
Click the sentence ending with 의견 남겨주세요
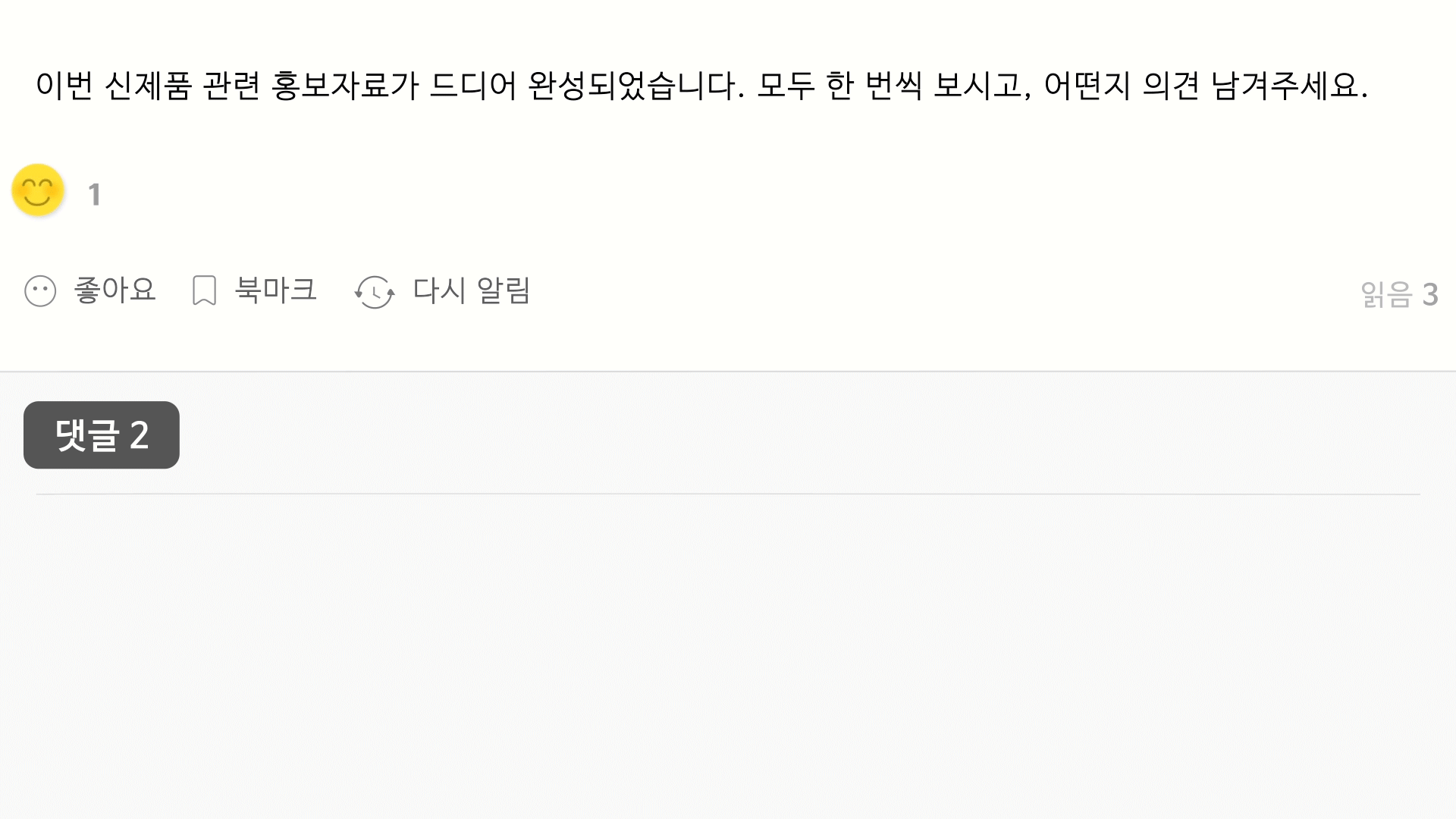[1062, 86]
